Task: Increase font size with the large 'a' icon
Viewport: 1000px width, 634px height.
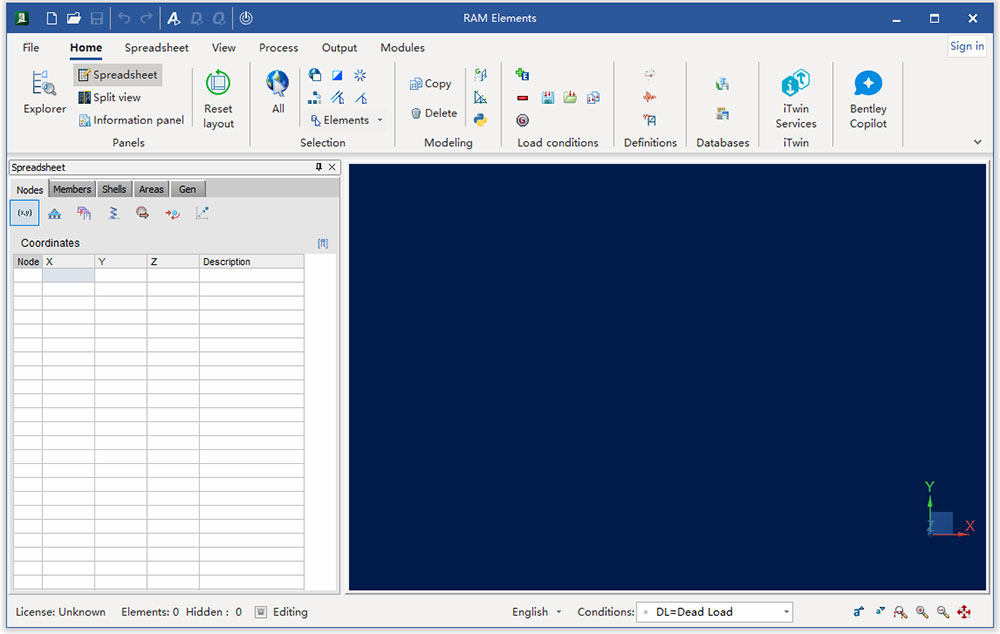Action: coord(858,611)
